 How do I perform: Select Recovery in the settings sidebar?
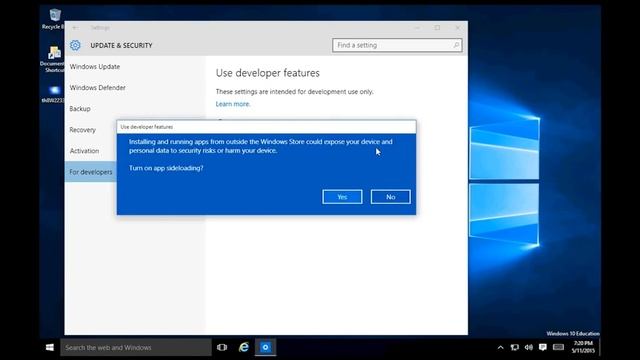82,130
